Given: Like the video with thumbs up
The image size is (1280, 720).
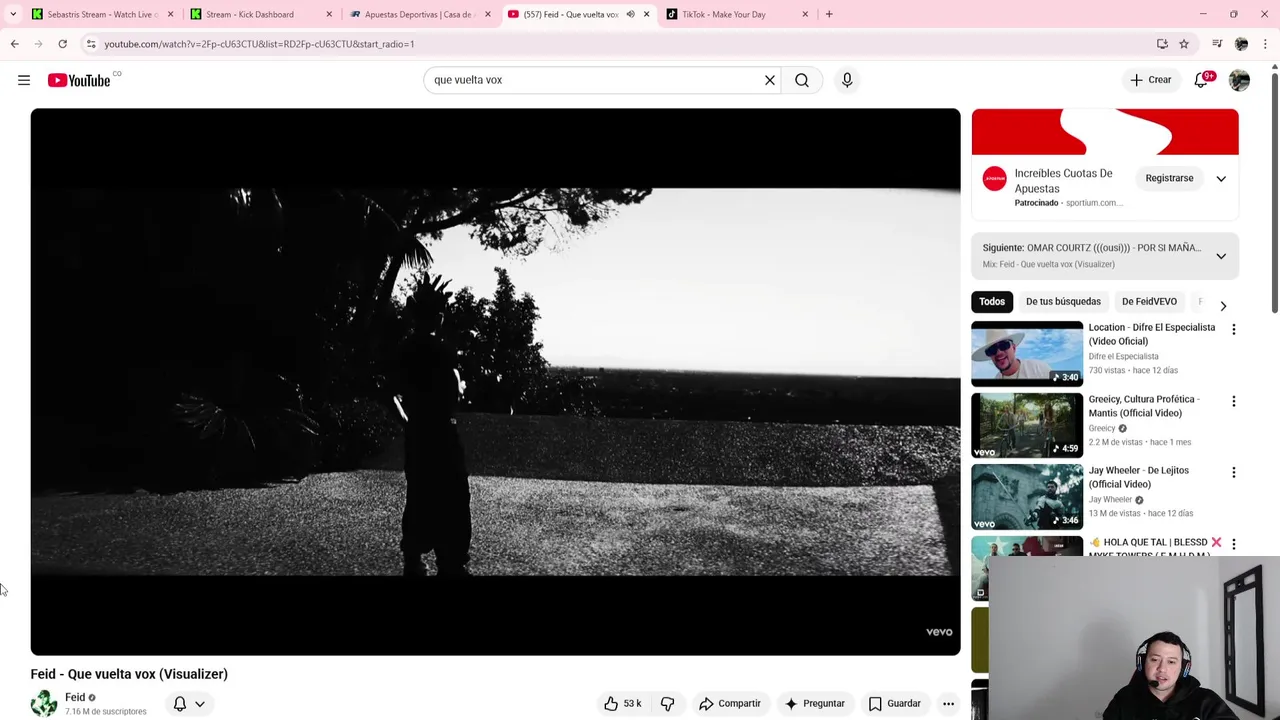Looking at the screenshot, I should pos(621,704).
